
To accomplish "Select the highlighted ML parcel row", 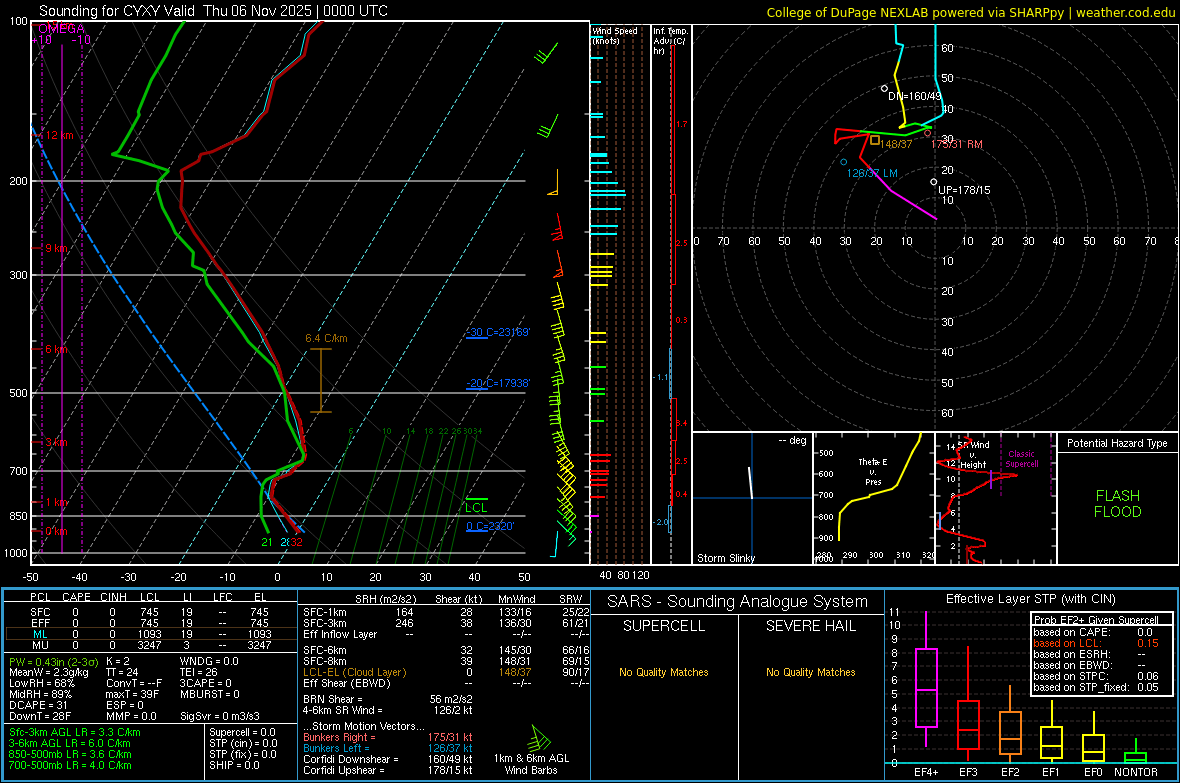I will click(150, 634).
